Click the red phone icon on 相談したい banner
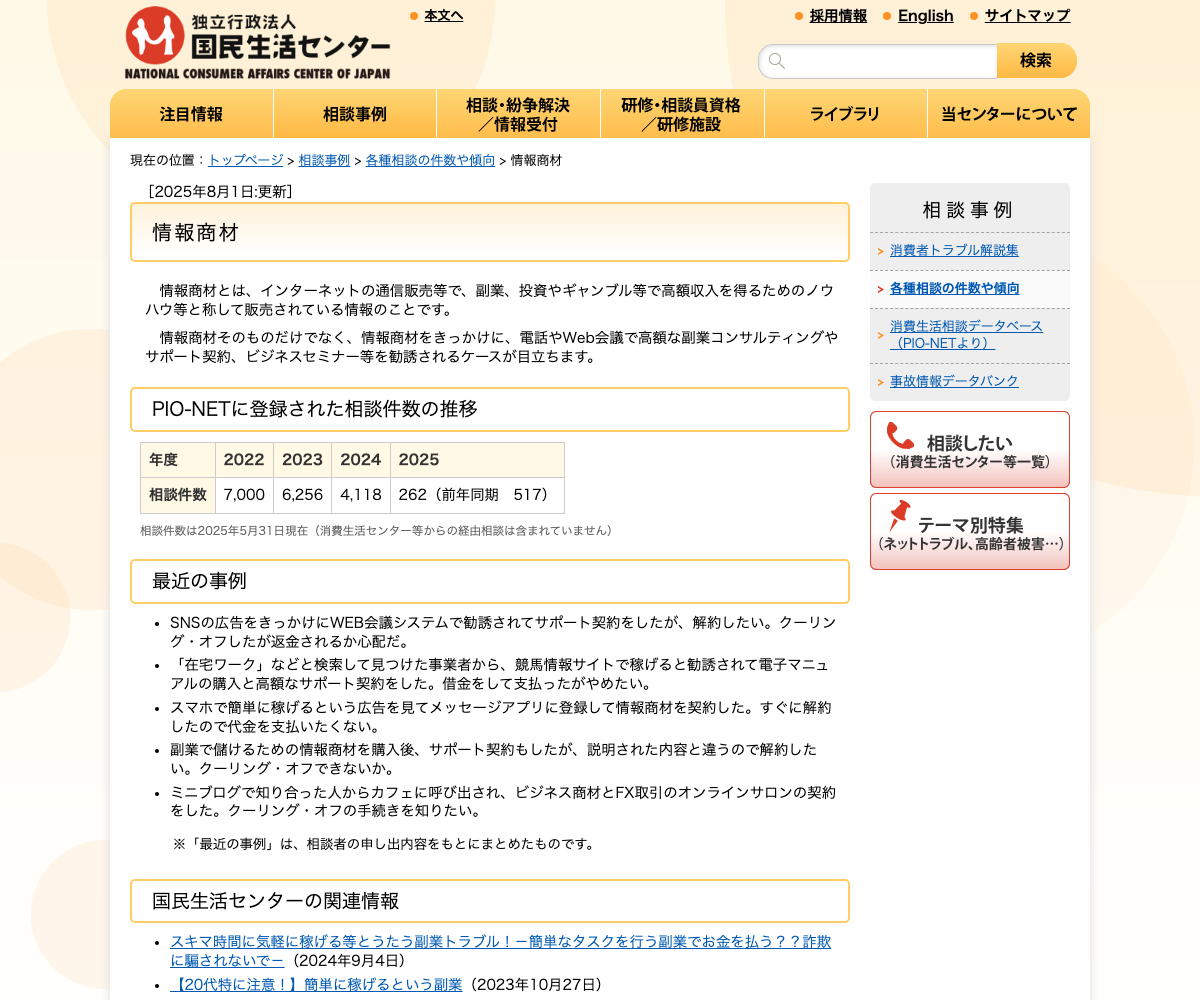The height and width of the screenshot is (1000, 1200). click(900, 436)
